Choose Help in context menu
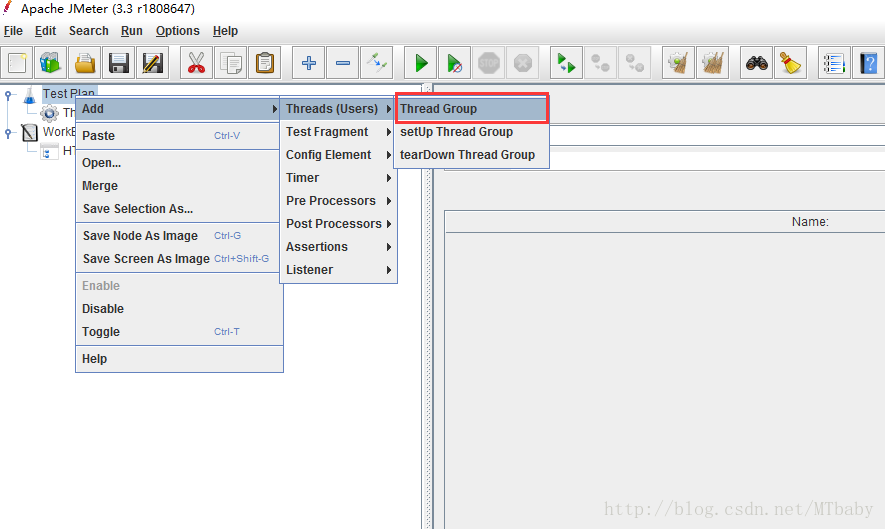885x529 pixels. [179, 359]
